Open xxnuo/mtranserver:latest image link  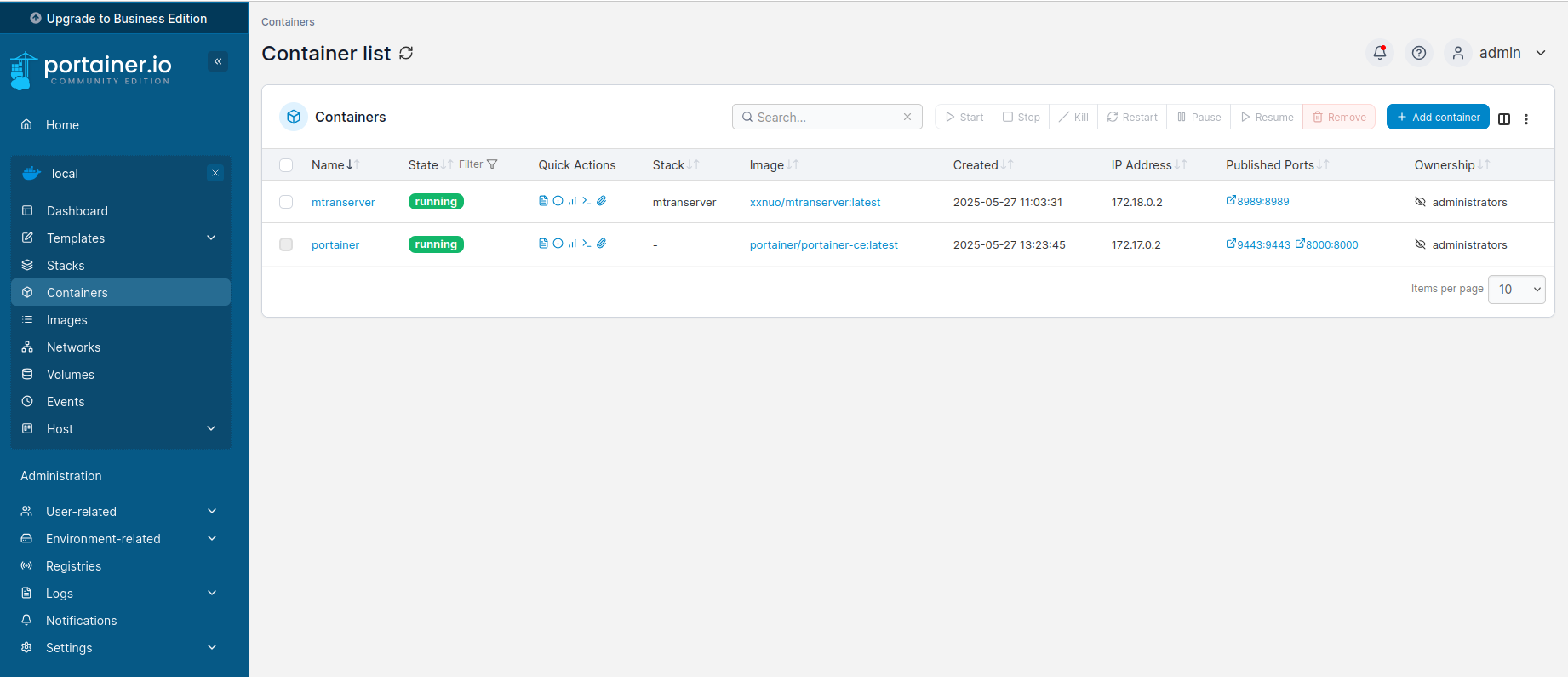815,202
